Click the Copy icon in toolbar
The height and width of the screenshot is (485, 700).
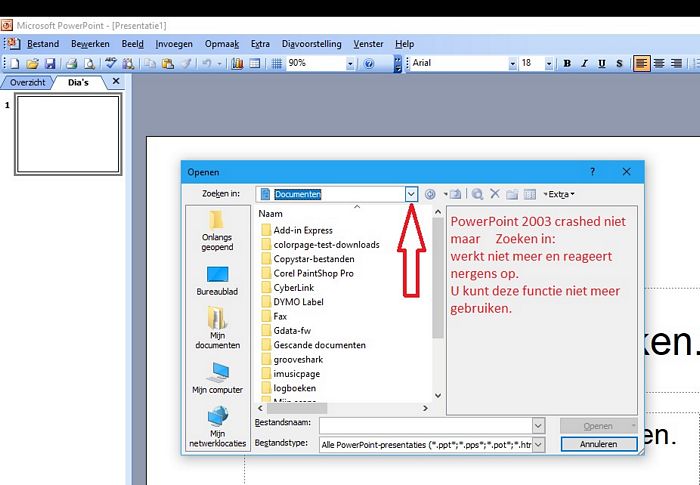(x=150, y=63)
